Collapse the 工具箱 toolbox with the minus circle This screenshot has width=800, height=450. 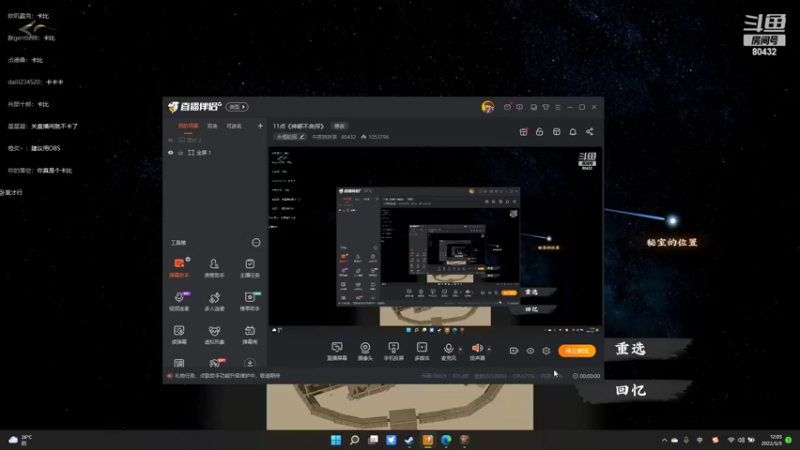tap(256, 243)
